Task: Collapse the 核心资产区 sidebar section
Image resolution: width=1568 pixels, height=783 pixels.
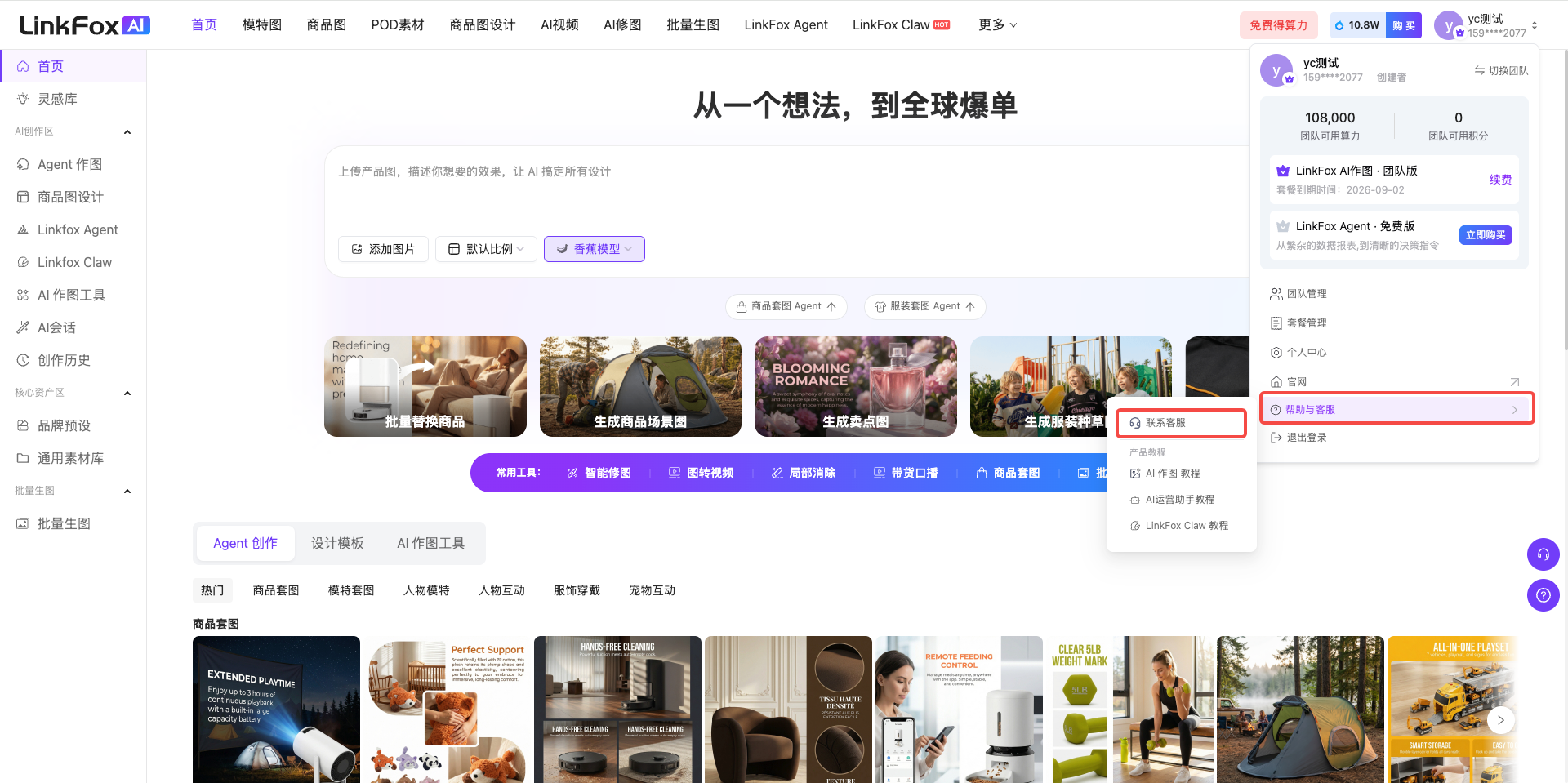Action: click(127, 393)
